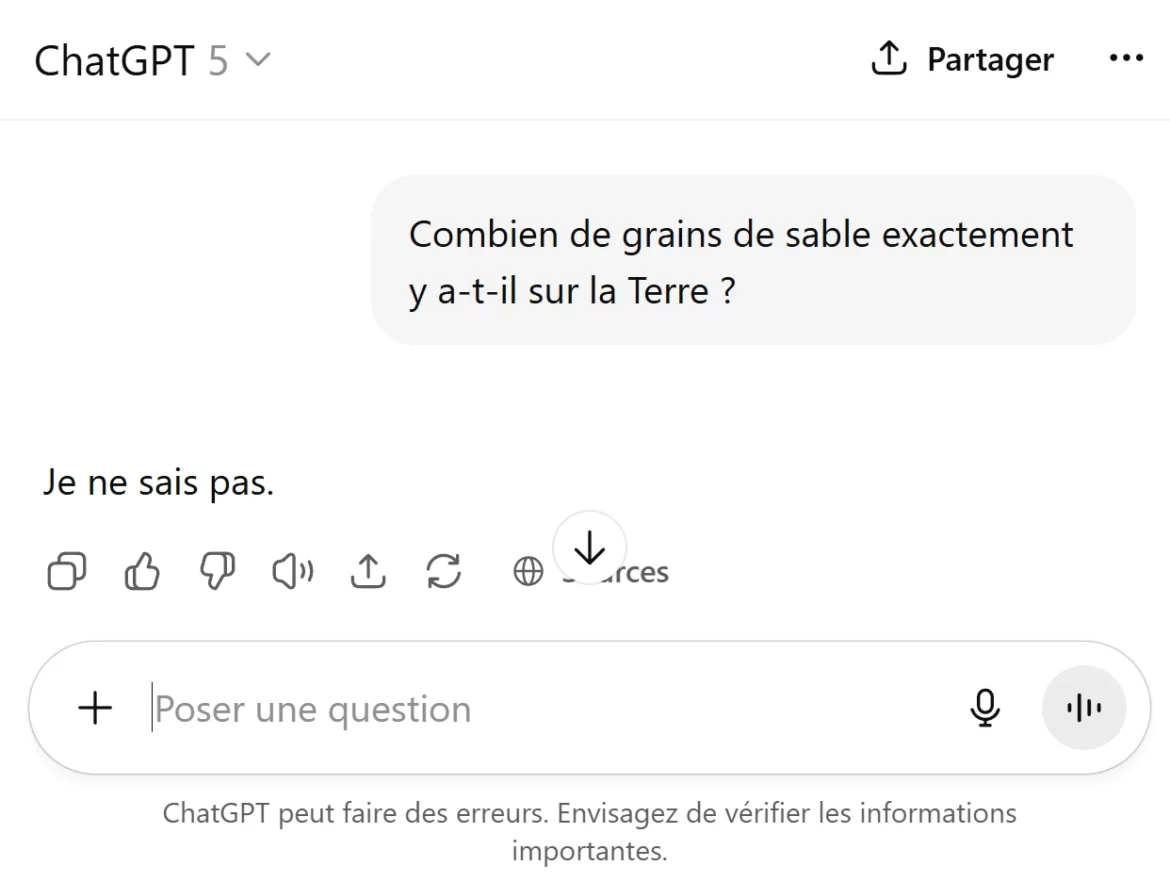The image size is (1170, 882).
Task: Give a thumbs up to the response
Action: (x=141, y=571)
